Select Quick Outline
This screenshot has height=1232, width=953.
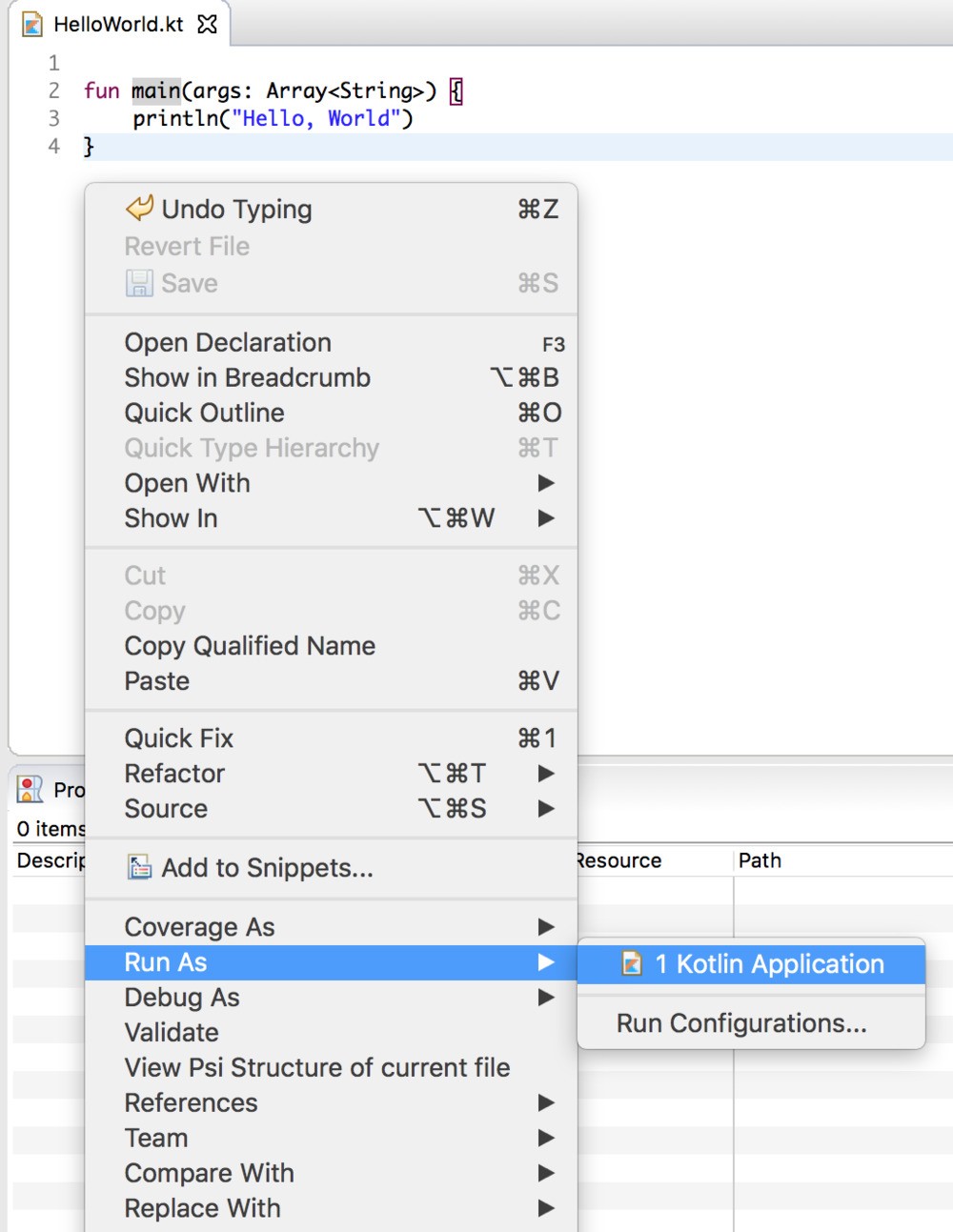pyautogui.click(x=204, y=413)
